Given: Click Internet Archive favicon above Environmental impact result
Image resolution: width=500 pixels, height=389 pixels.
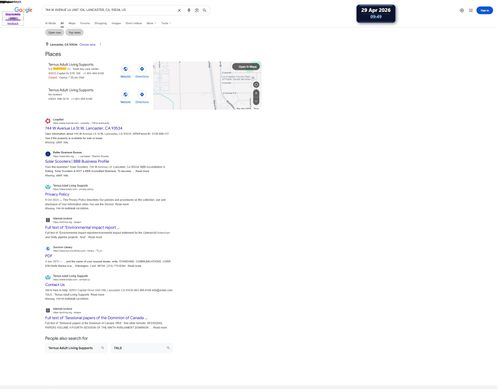Looking at the screenshot, I should pyautogui.click(x=48, y=220).
